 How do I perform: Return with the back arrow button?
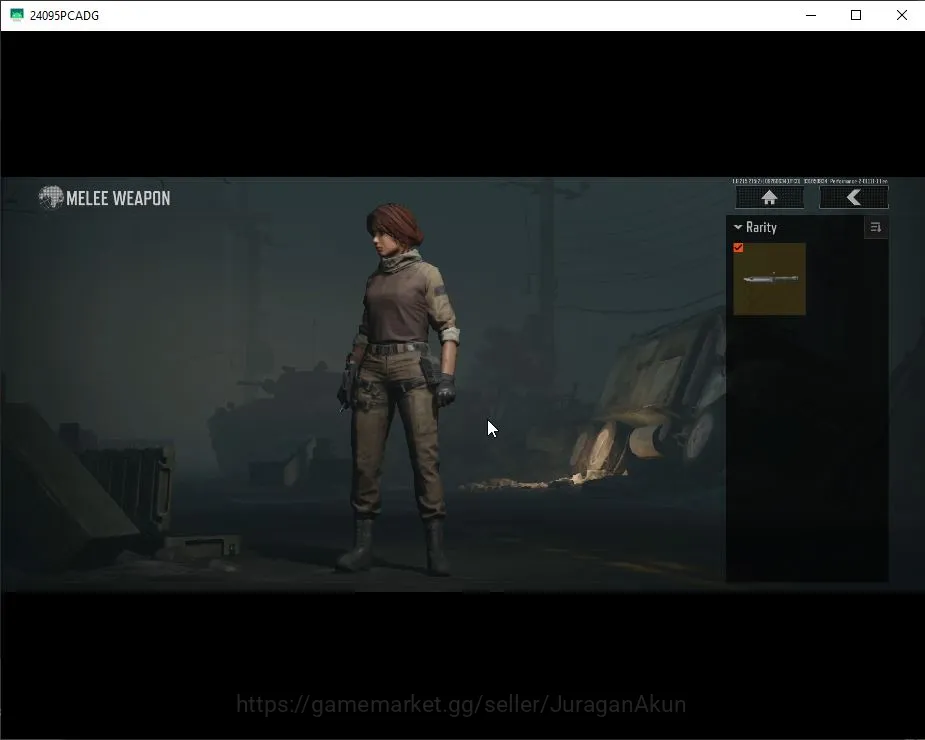point(854,198)
